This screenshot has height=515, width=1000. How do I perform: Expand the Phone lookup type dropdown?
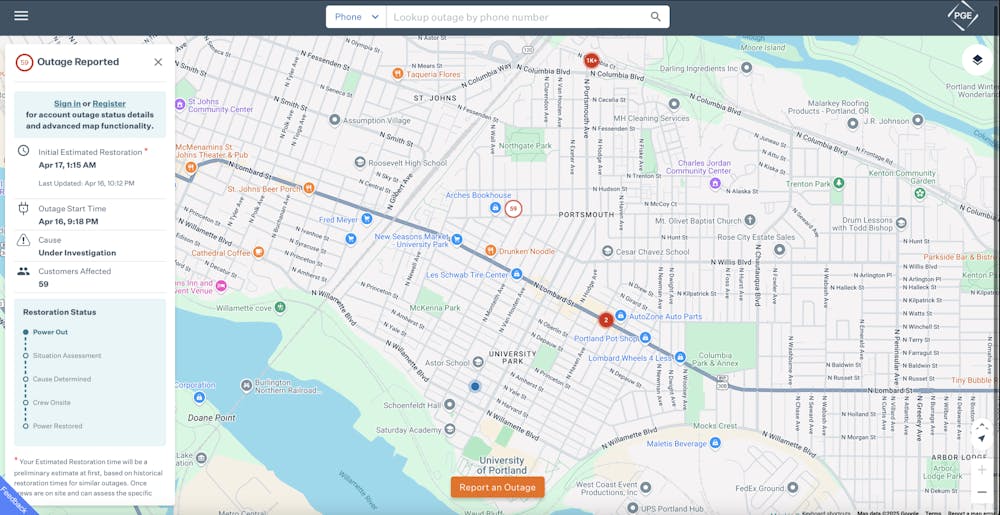[x=357, y=17]
